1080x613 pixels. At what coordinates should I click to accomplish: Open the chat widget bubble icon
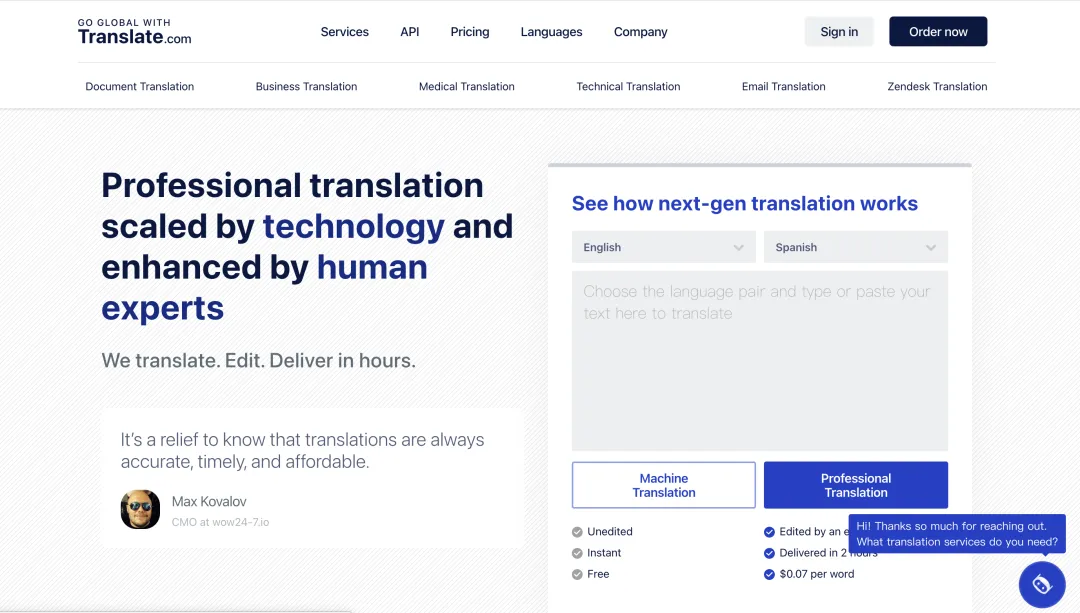click(1041, 584)
